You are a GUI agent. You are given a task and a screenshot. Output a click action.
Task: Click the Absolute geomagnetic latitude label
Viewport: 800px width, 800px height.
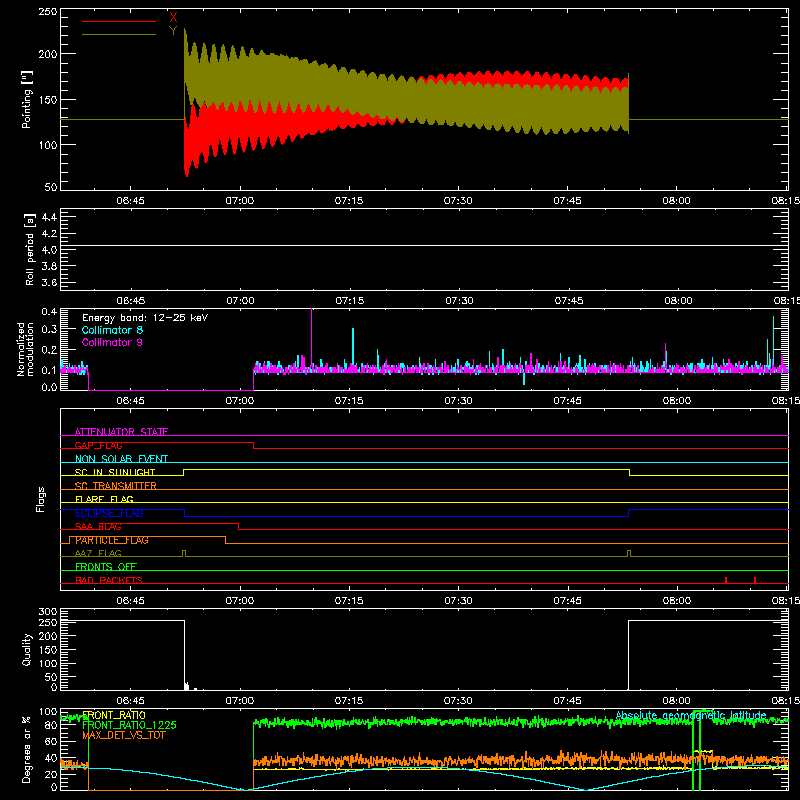[x=691, y=715]
